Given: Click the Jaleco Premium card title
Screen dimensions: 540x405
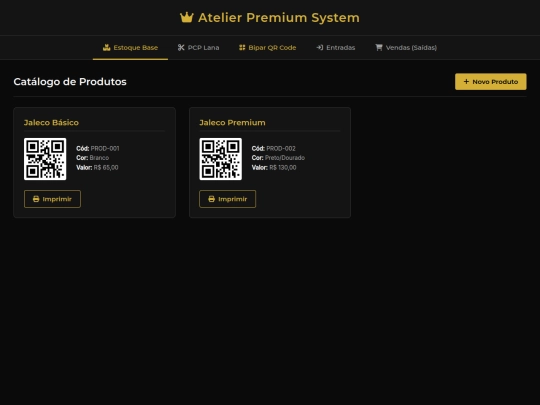Looking at the screenshot, I should tap(232, 123).
